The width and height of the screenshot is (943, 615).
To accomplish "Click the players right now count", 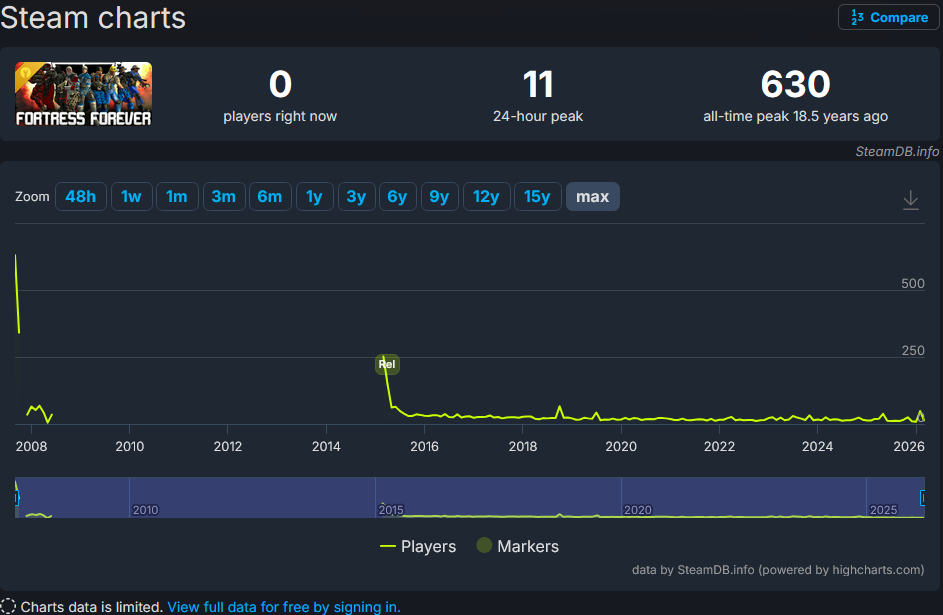I will point(280,84).
